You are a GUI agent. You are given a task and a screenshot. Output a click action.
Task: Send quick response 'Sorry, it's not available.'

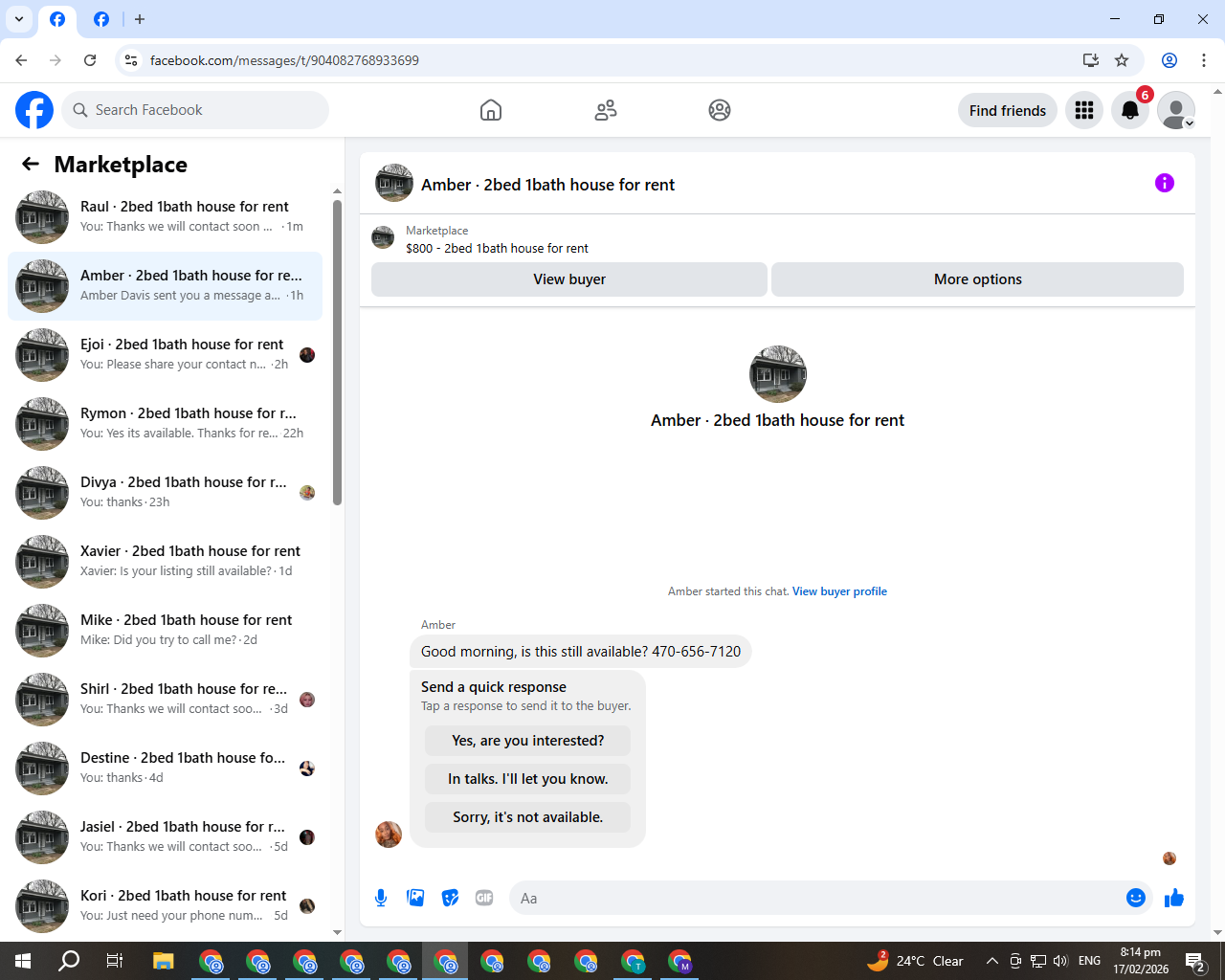[528, 817]
